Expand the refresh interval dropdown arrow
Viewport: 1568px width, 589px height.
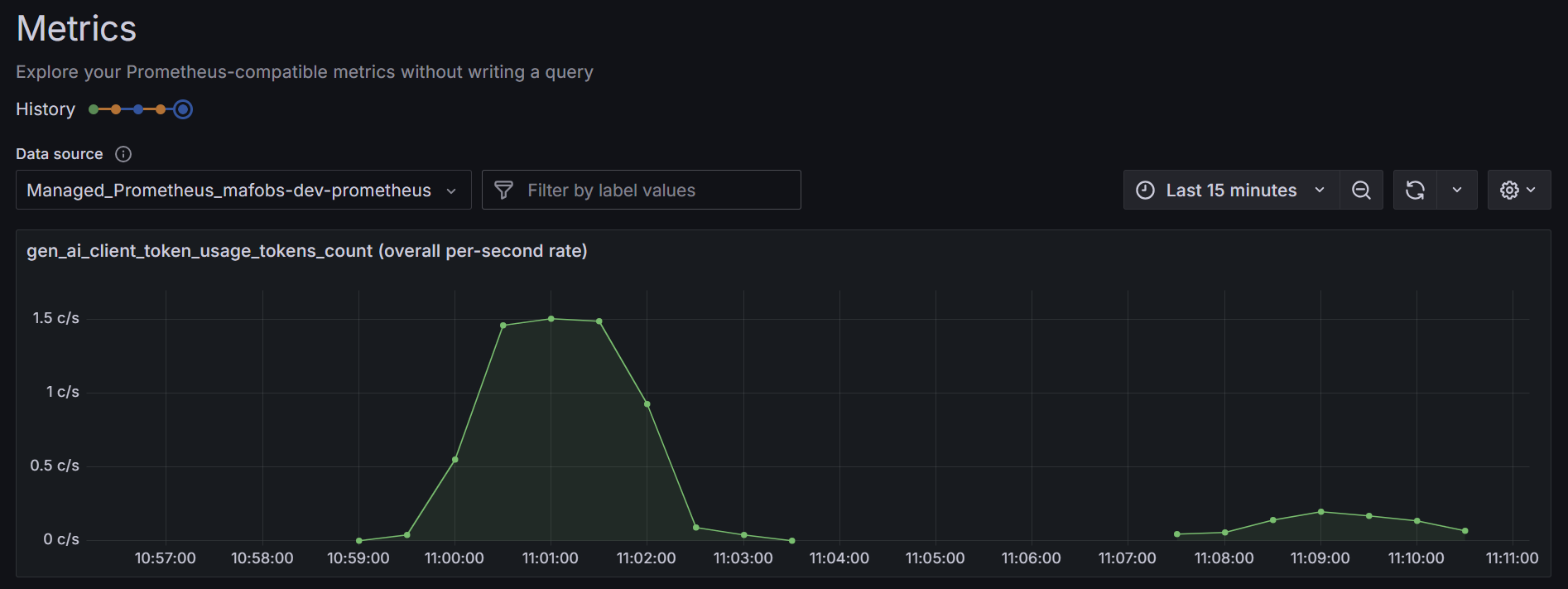1457,191
